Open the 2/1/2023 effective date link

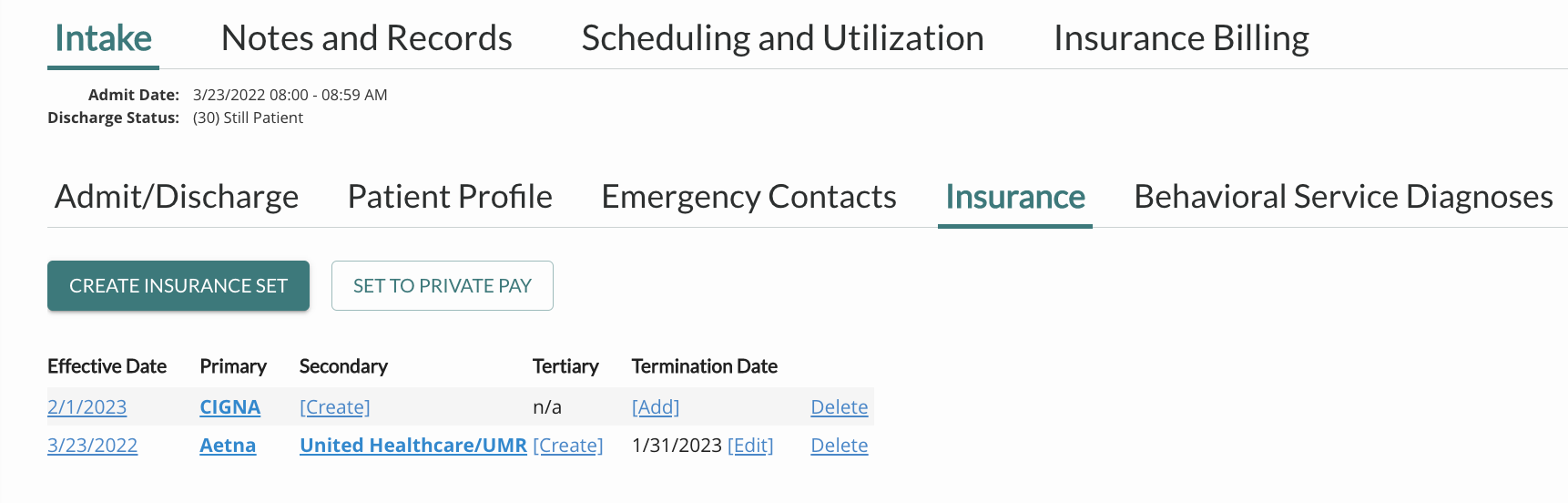[x=87, y=407]
